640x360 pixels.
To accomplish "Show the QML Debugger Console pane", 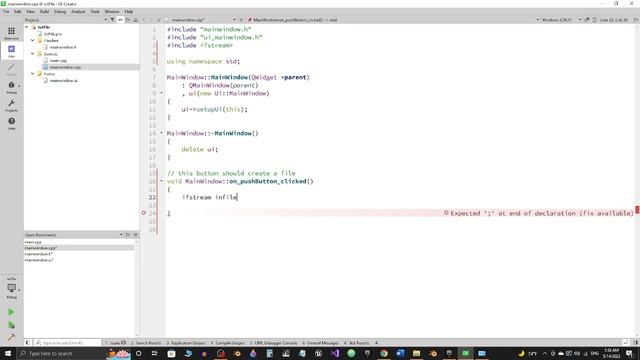I will click(273, 343).
